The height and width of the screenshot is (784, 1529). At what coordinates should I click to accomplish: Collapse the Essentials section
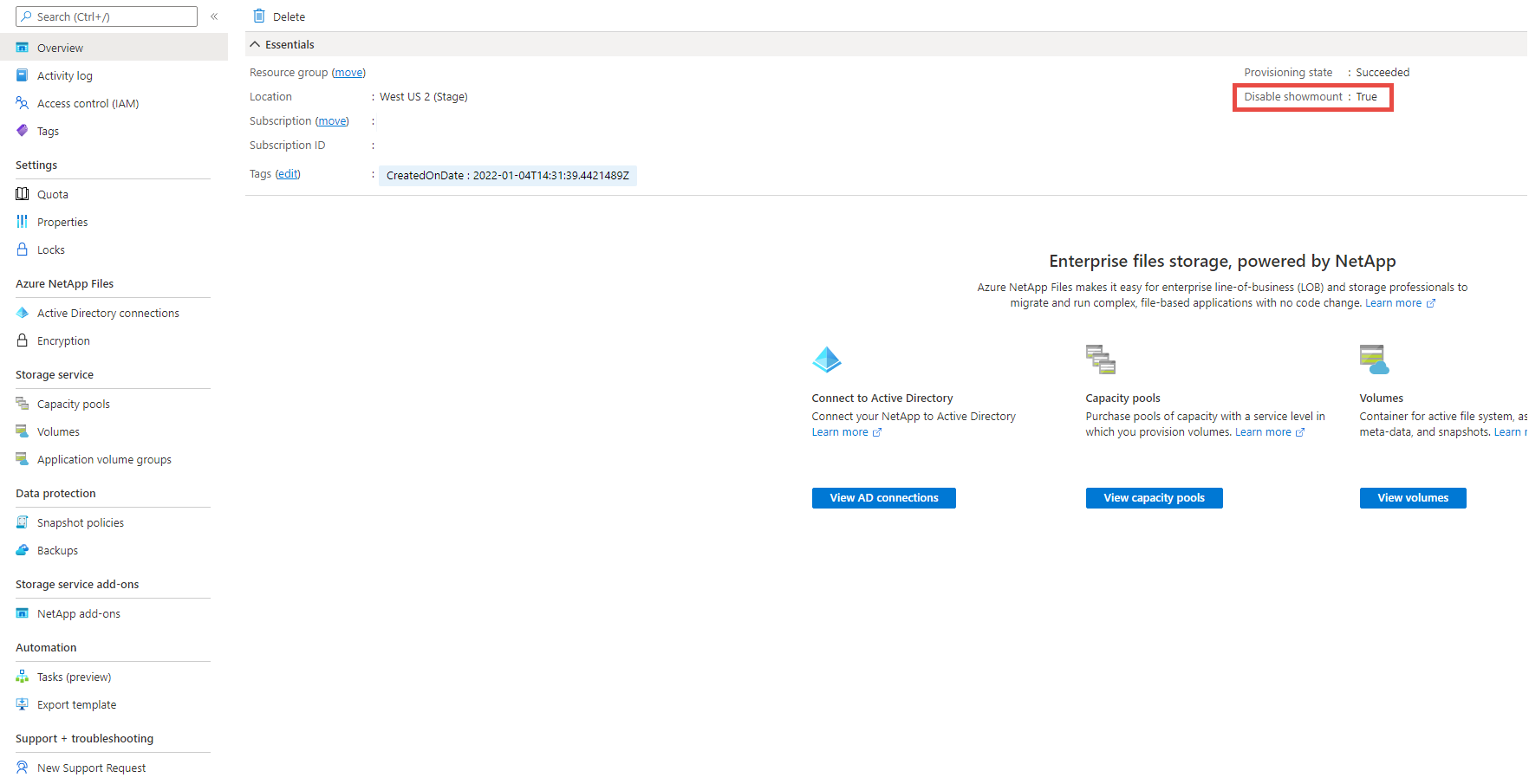pos(255,44)
